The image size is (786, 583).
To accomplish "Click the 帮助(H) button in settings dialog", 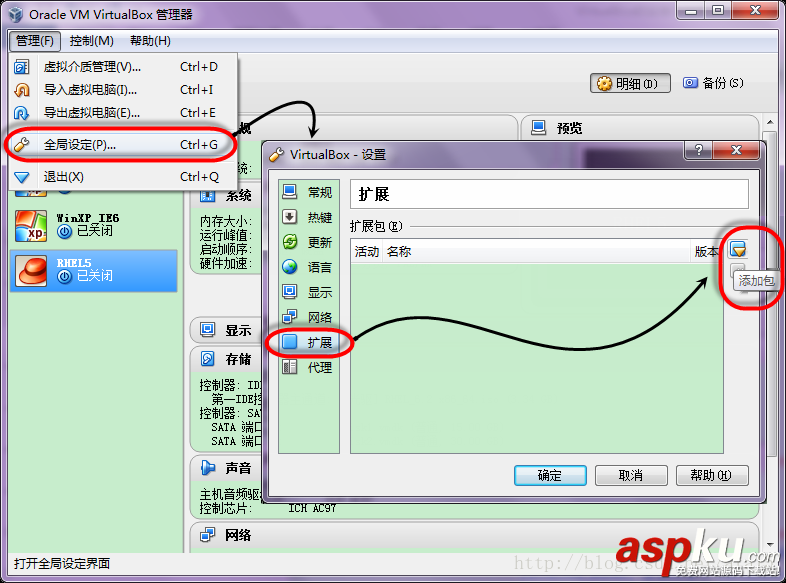I will [x=712, y=475].
